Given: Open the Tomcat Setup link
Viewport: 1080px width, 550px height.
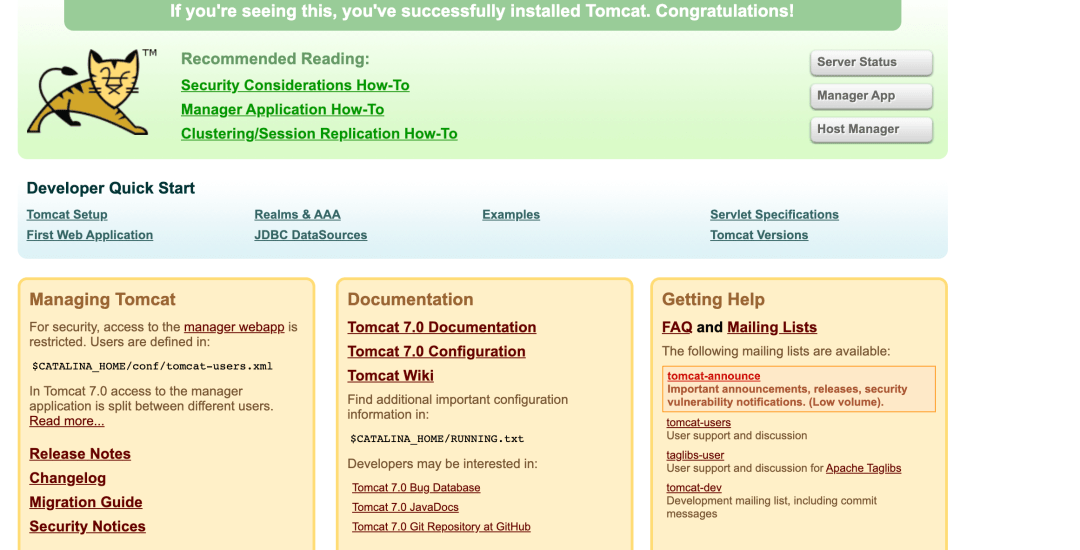Looking at the screenshot, I should [67, 215].
